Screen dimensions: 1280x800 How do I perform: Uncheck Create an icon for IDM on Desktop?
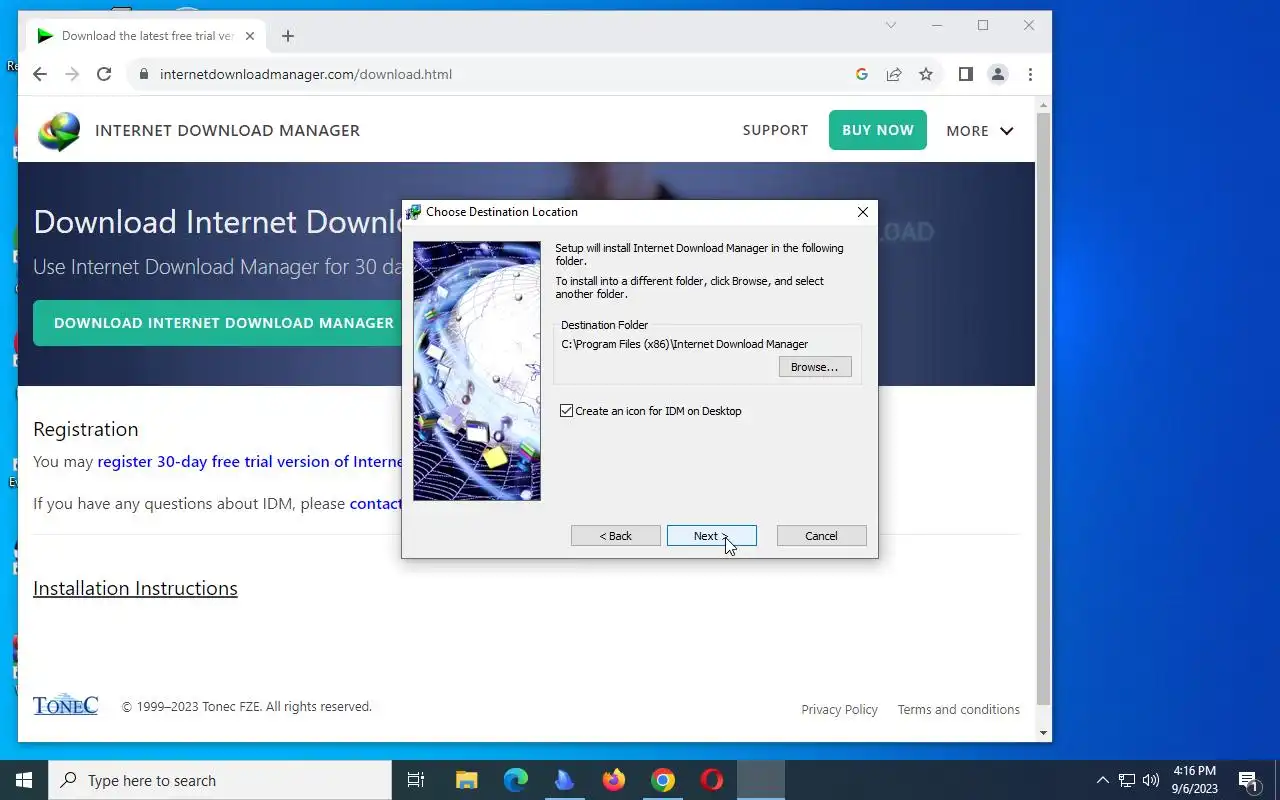567,411
